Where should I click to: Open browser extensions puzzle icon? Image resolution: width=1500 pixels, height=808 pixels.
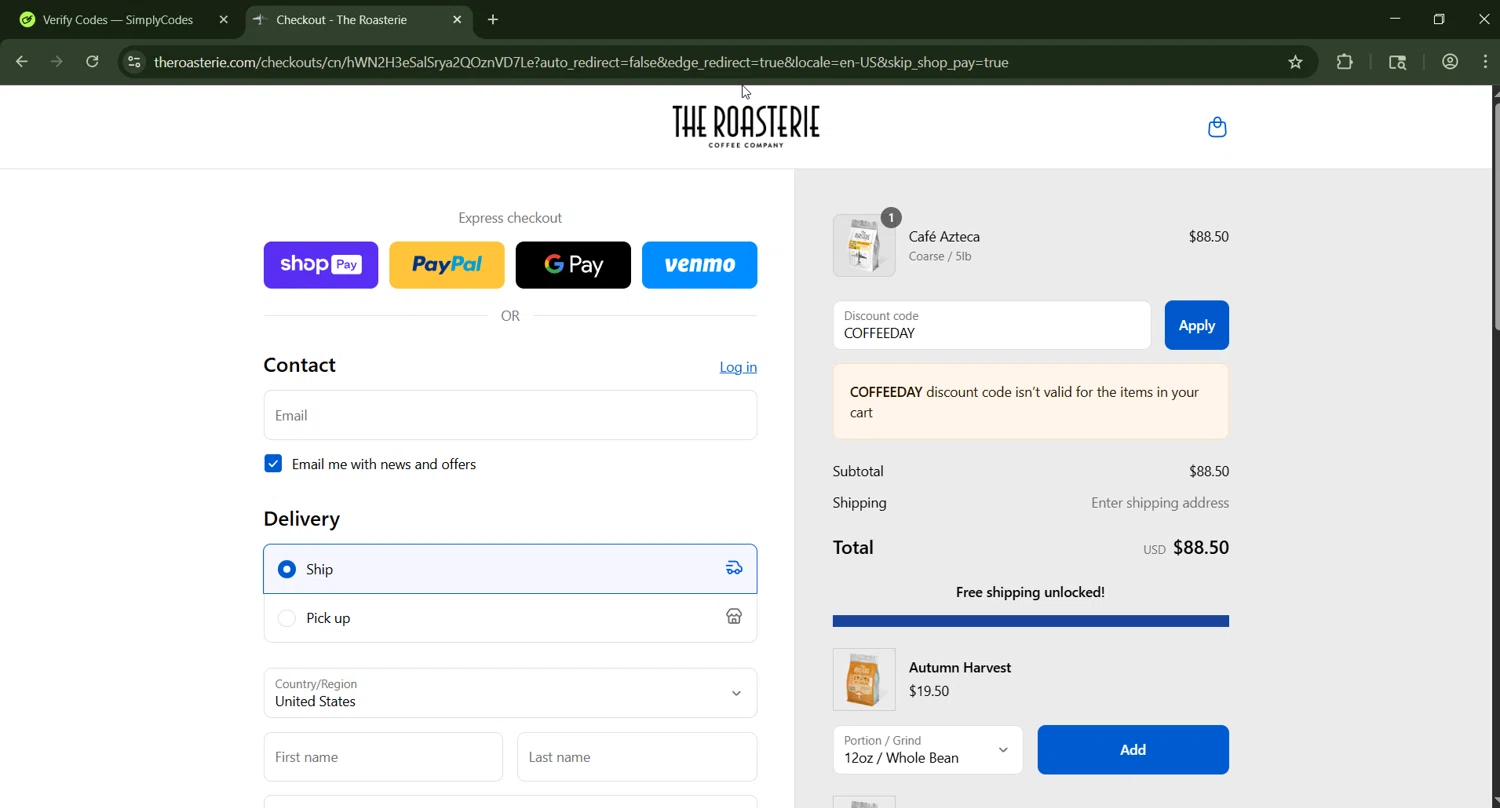tap(1345, 62)
